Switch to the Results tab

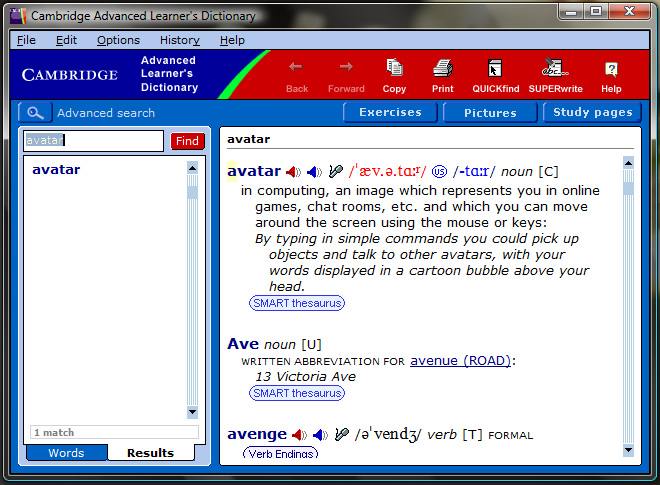pos(151,453)
